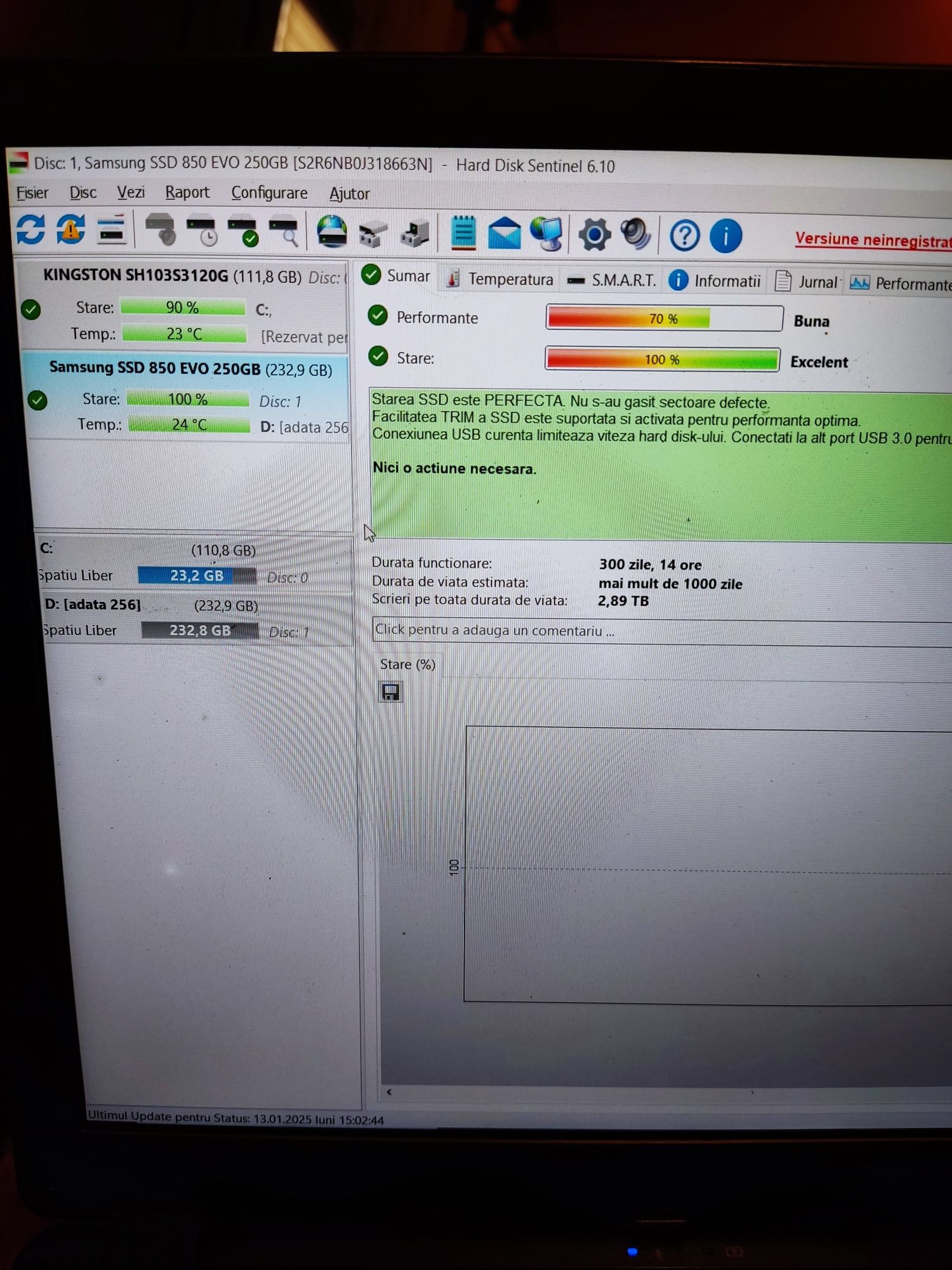Click the Samsung Temp 24 °C bar

(x=189, y=424)
